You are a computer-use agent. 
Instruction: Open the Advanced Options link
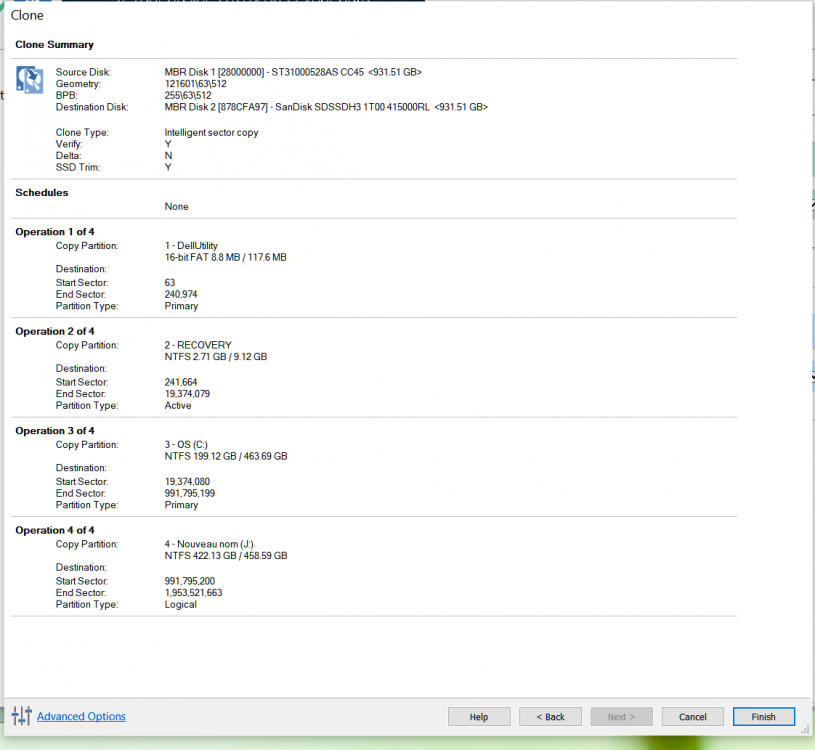tap(81, 716)
